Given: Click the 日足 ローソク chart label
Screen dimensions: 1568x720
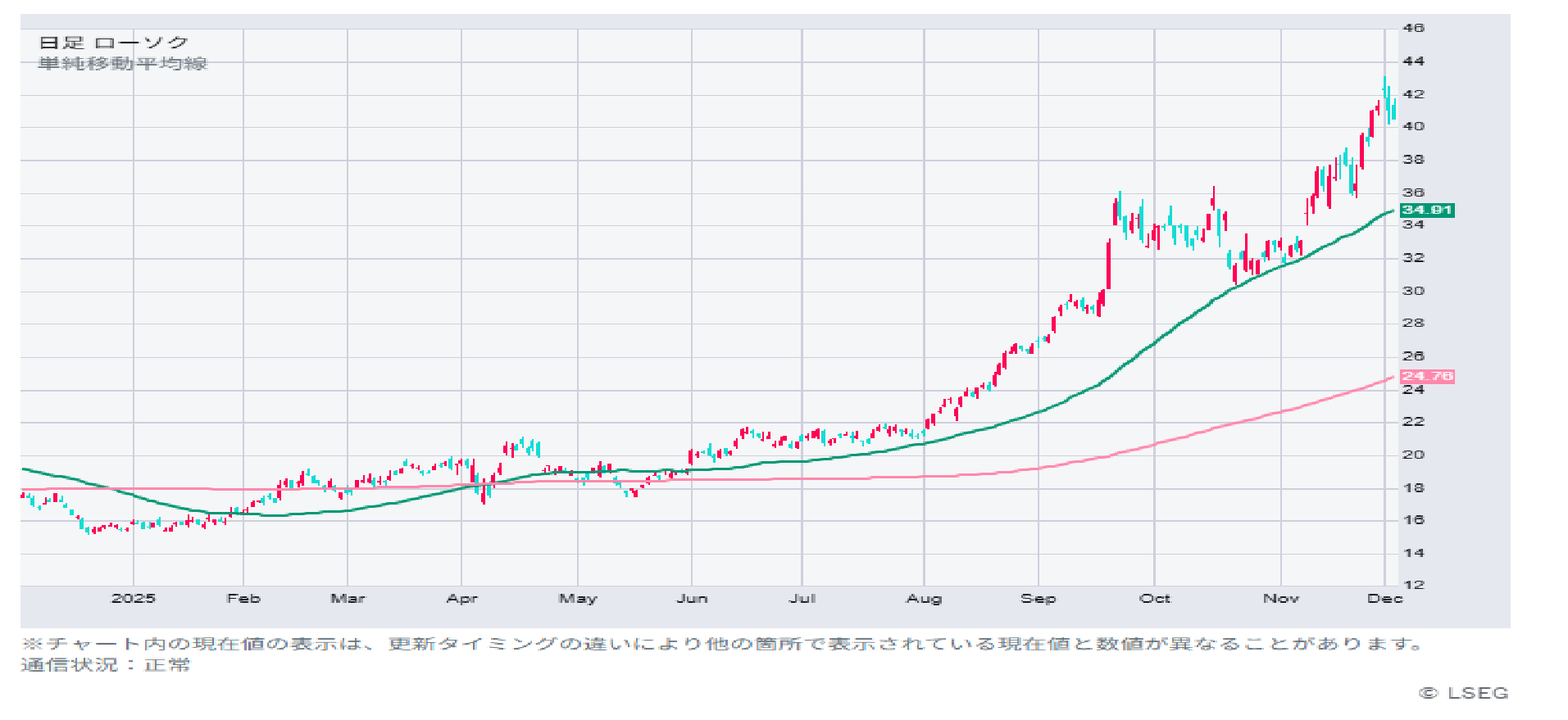Looking at the screenshot, I should tap(114, 43).
